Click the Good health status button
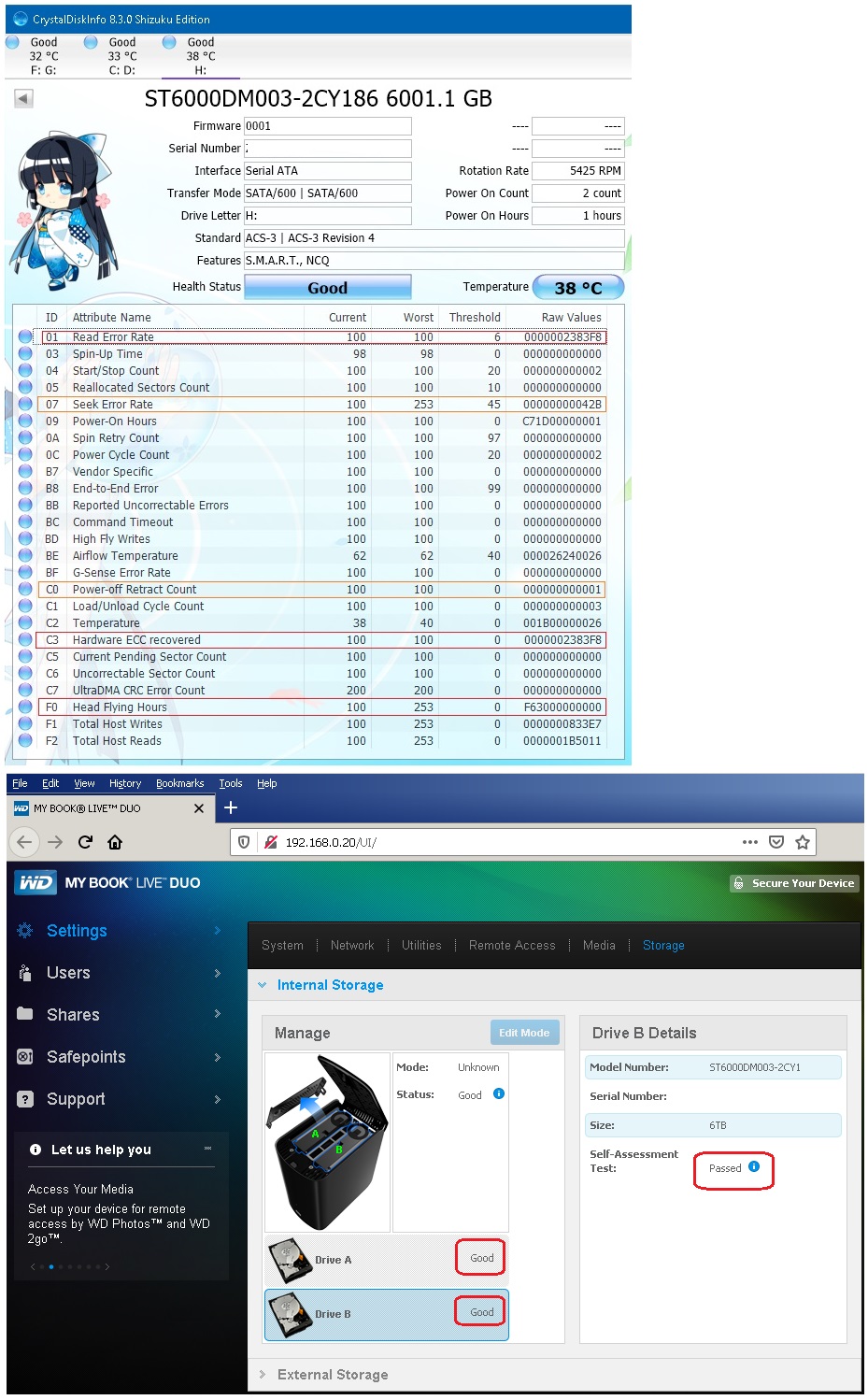This screenshot has height=1400, width=868. click(328, 288)
